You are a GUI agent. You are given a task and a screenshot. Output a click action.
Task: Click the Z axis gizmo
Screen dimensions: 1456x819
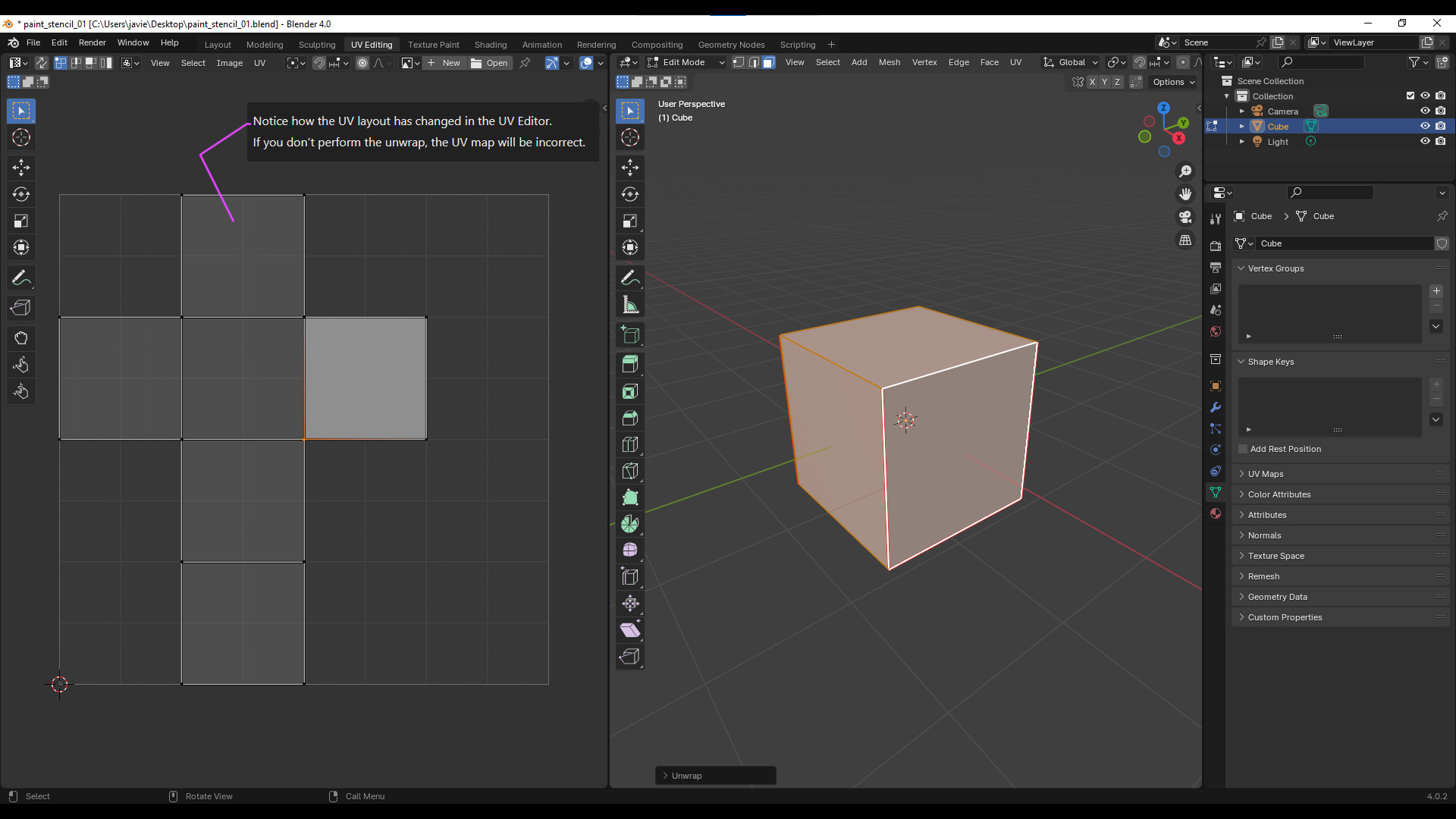click(x=1163, y=108)
